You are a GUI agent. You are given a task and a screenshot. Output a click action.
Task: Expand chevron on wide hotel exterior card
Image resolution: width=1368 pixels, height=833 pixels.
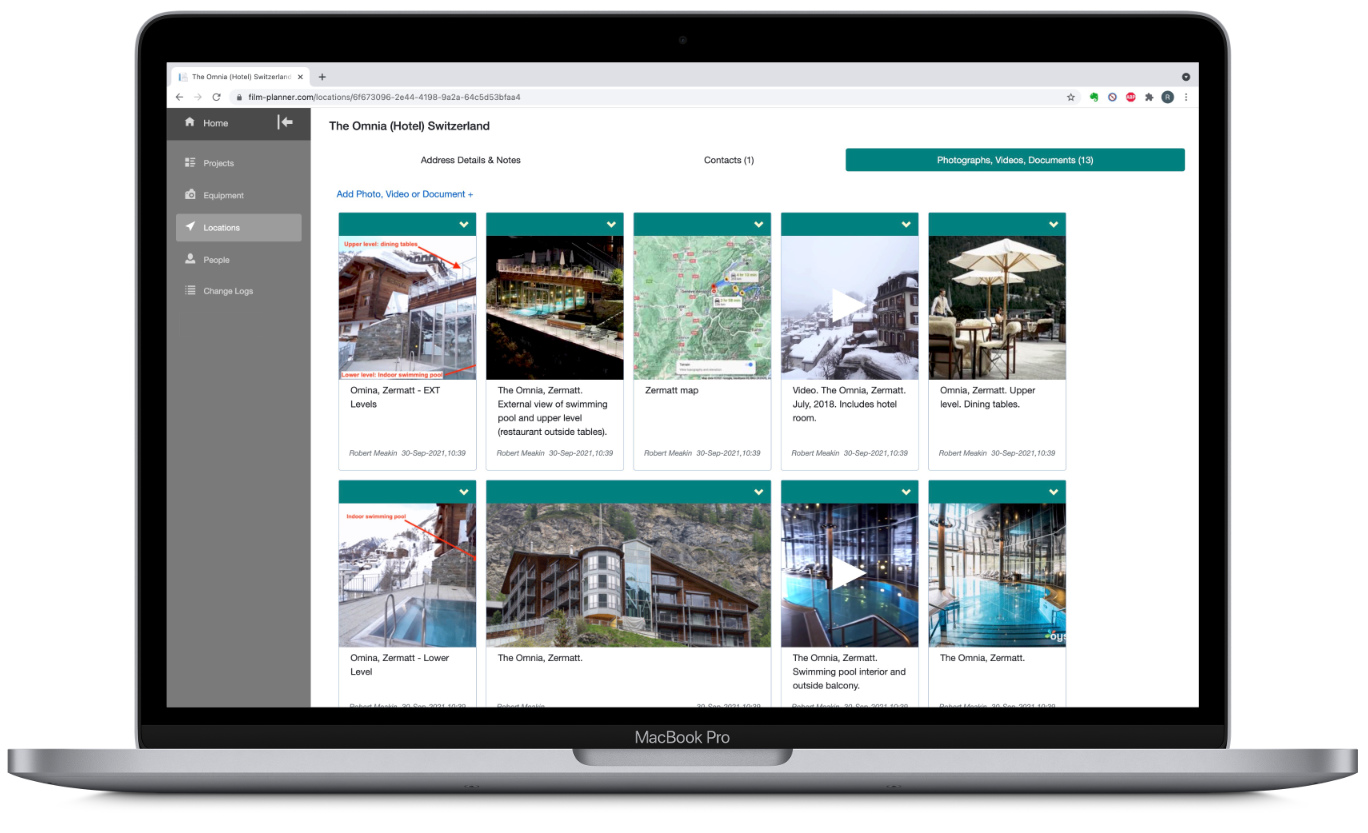tap(759, 492)
